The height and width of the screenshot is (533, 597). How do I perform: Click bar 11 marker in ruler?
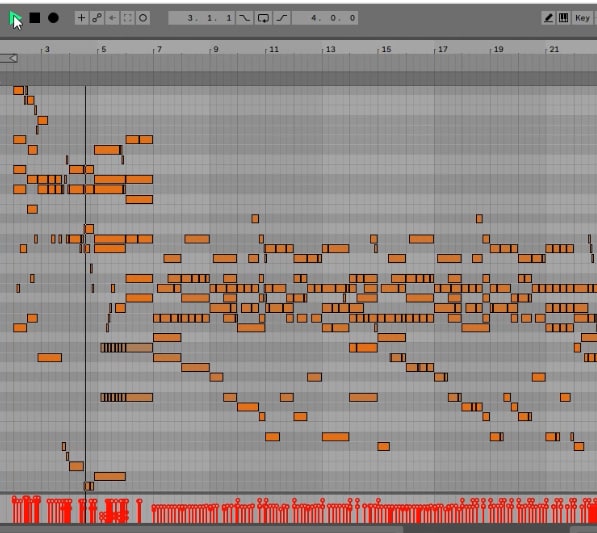(x=274, y=49)
